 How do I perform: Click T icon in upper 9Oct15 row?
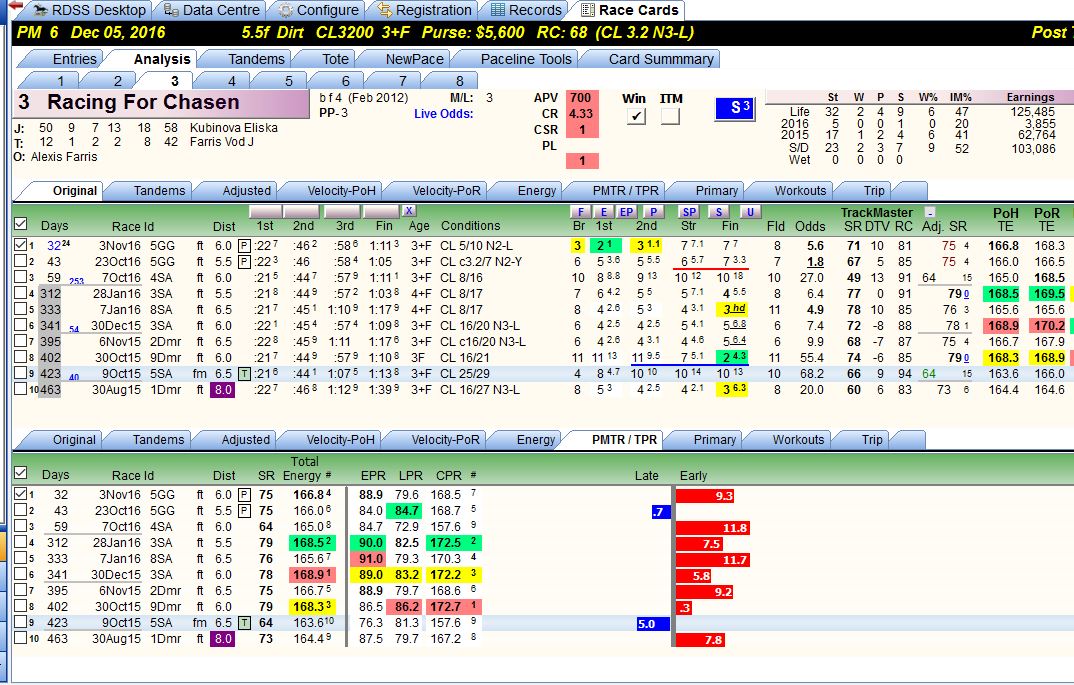[244, 373]
